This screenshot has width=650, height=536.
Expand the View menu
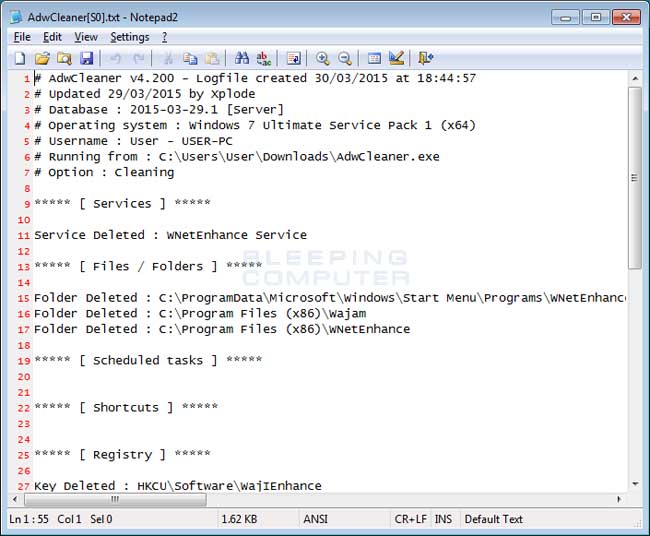tap(86, 37)
